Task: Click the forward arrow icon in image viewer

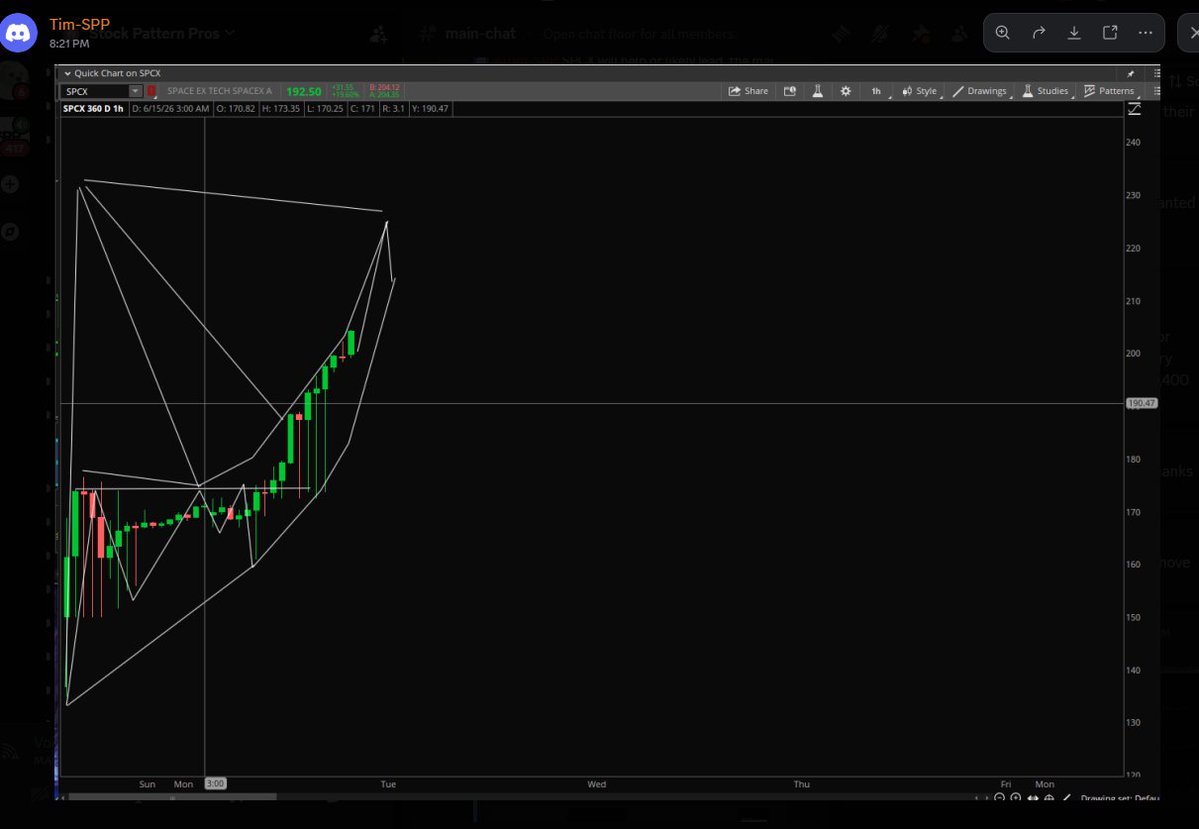Action: point(1038,33)
